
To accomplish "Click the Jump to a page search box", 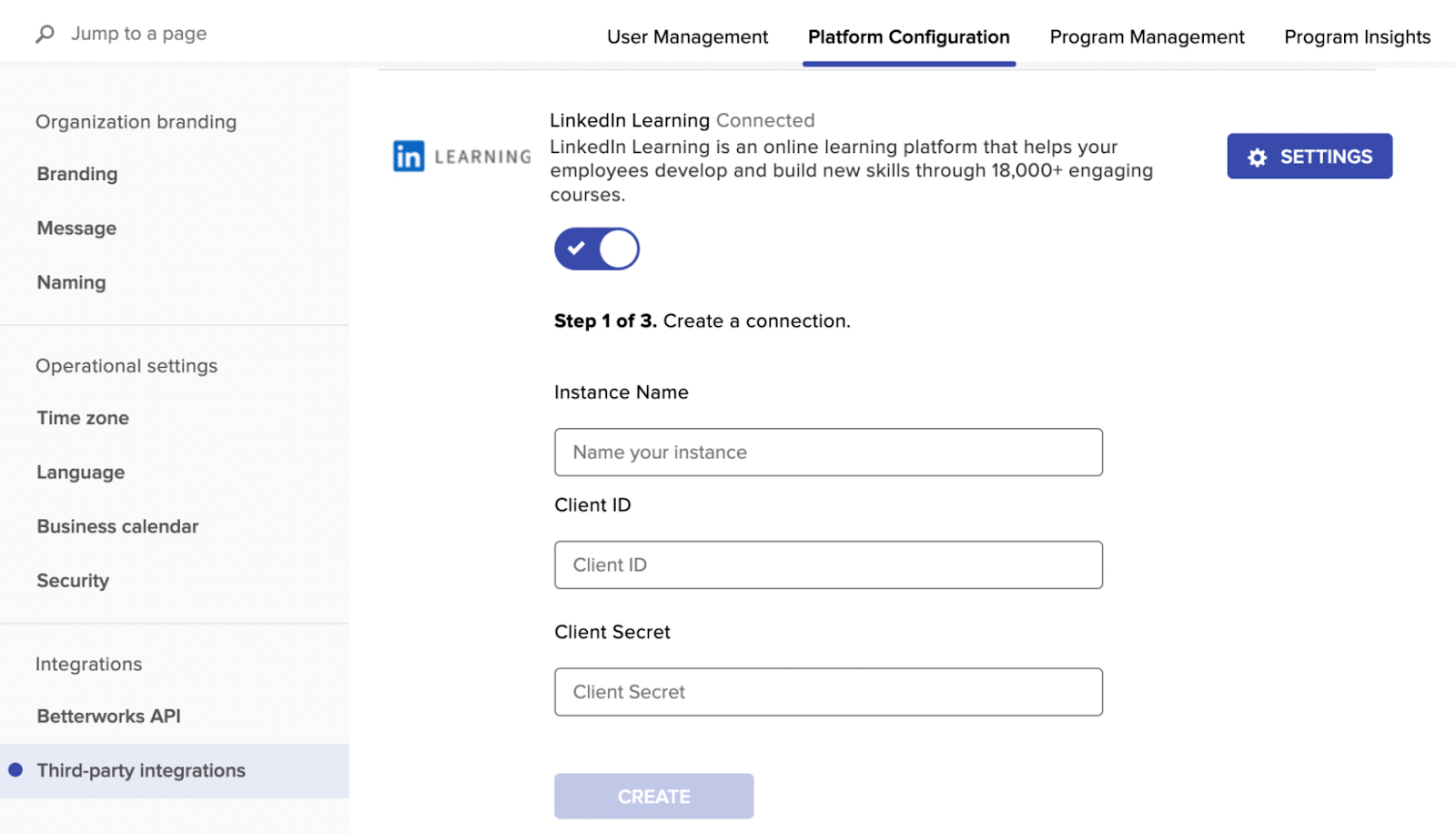I will point(139,34).
